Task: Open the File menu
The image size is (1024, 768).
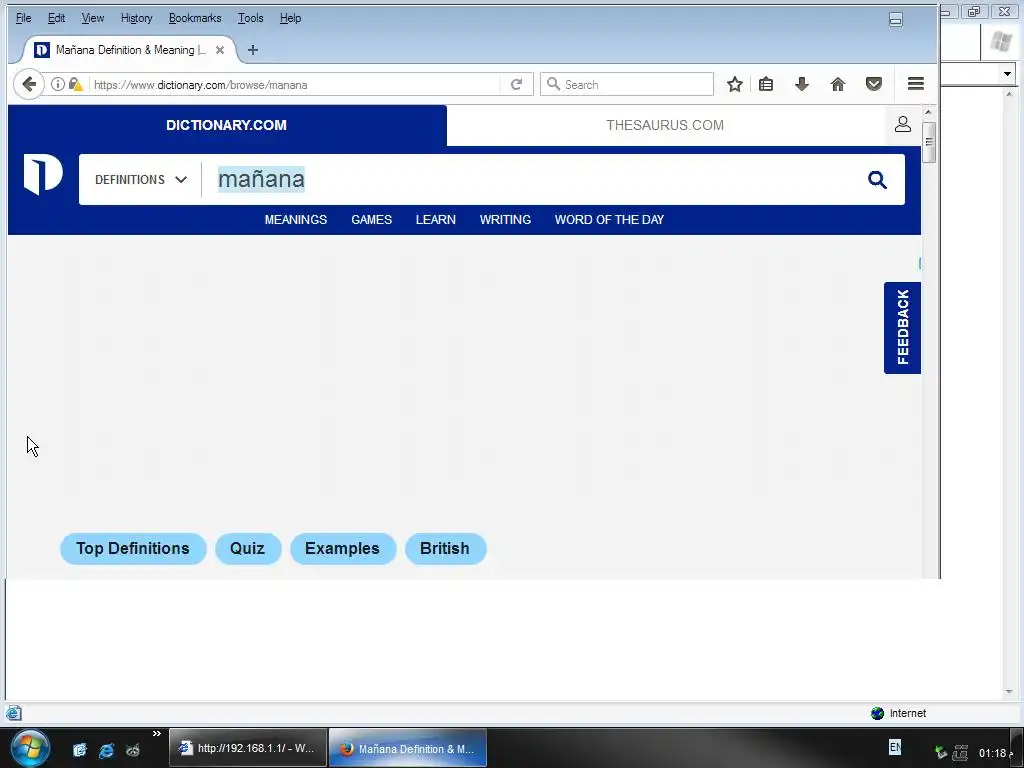Action: [x=24, y=18]
